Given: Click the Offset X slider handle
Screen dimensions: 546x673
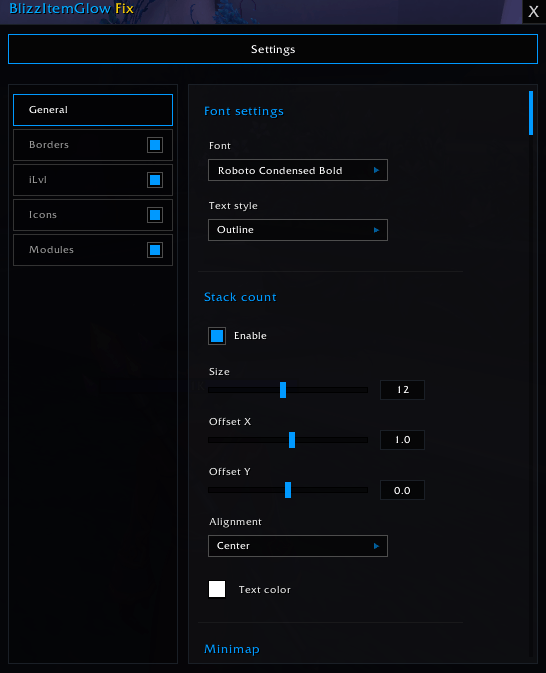Looking at the screenshot, I should [x=292, y=440].
